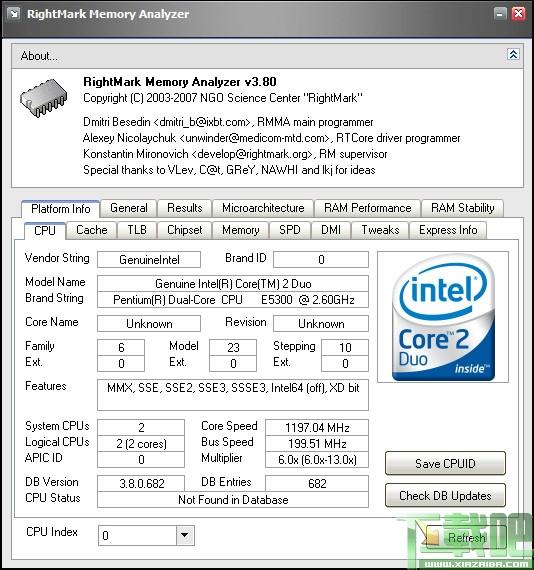The image size is (534, 570).
Task: Expand the CPU Index dropdown arrow
Action: [x=185, y=535]
